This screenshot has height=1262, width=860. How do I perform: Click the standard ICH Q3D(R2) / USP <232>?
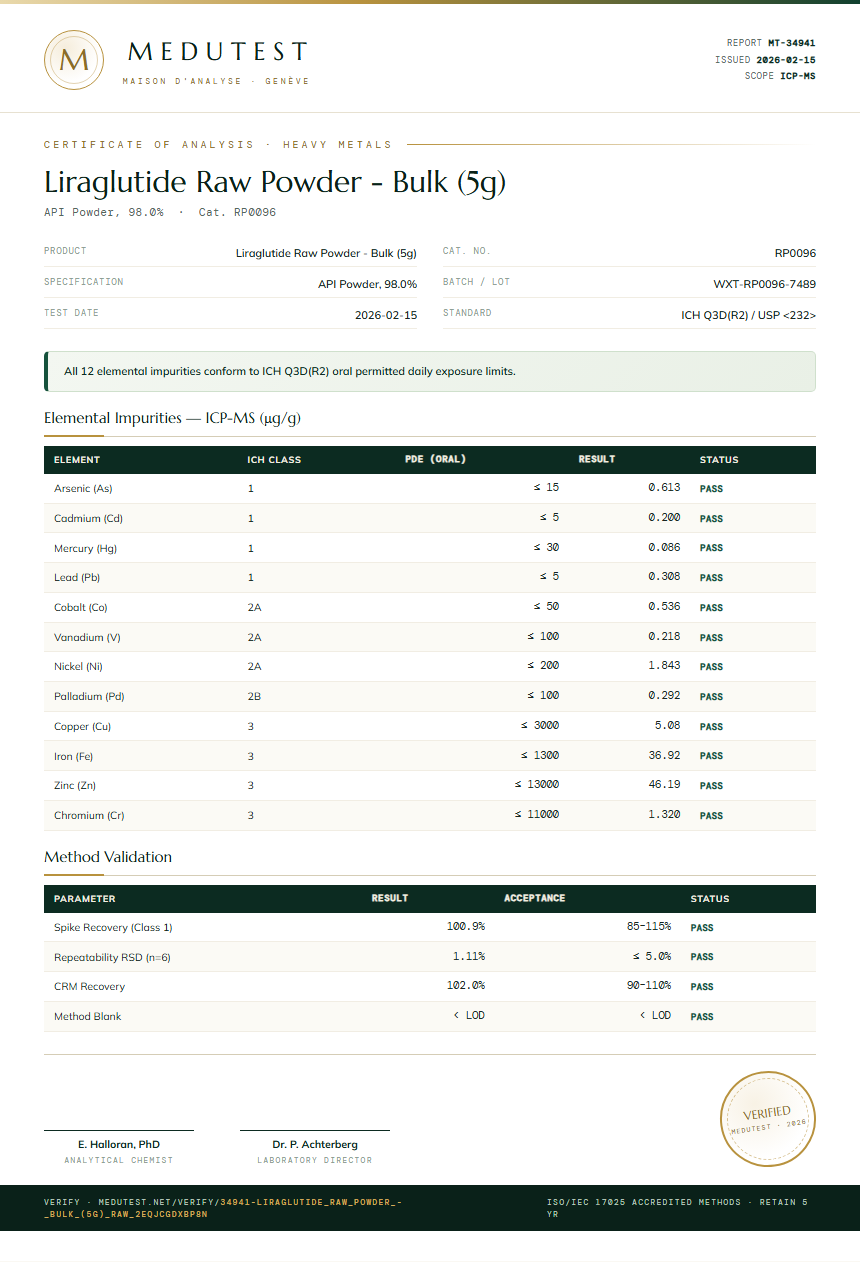click(748, 315)
